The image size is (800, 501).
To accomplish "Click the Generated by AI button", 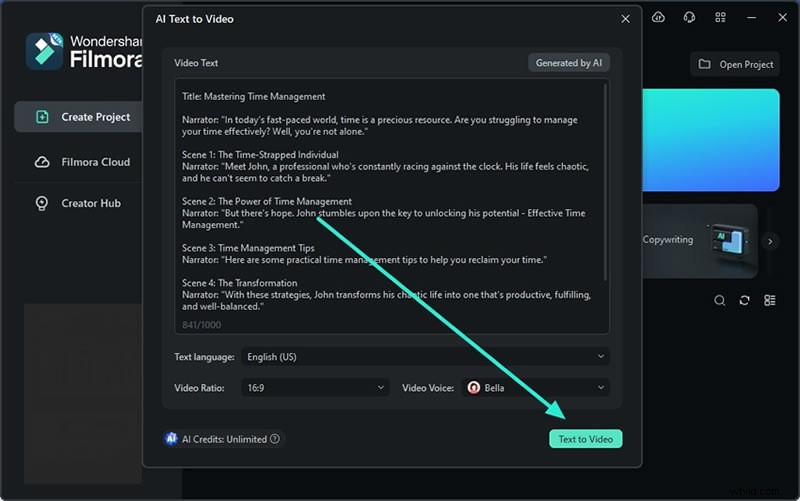I will pyautogui.click(x=568, y=63).
